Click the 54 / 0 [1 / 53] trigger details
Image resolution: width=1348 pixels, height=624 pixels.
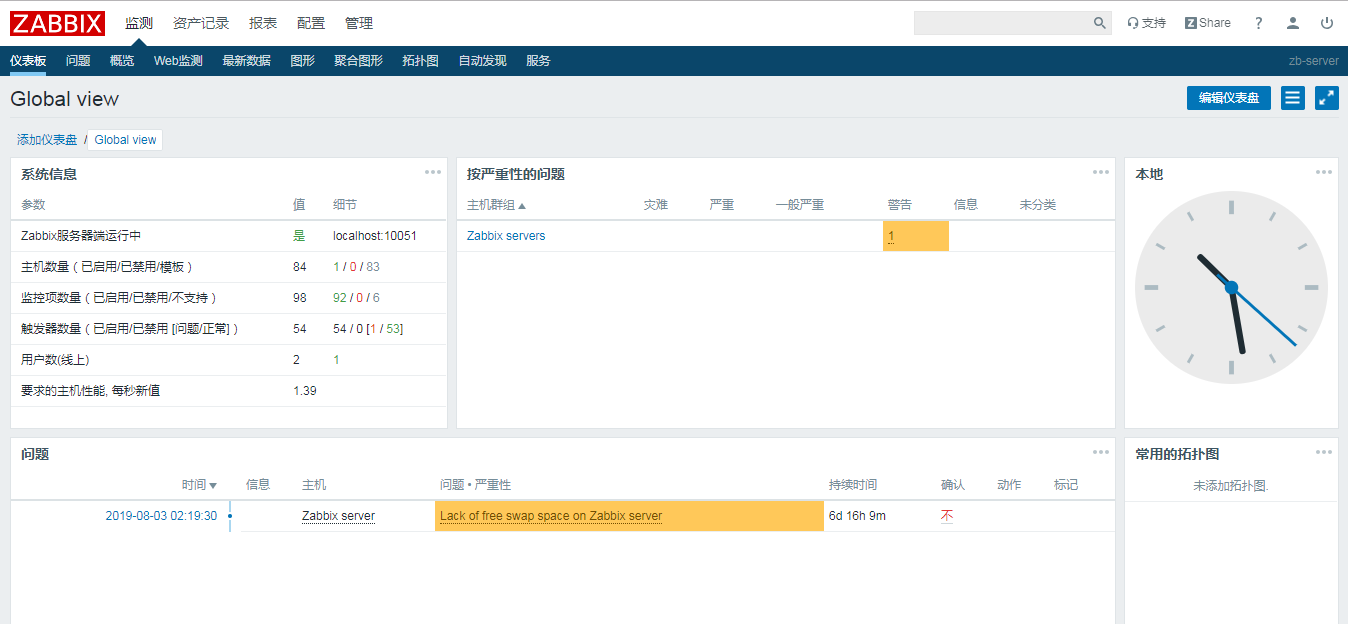(x=368, y=329)
